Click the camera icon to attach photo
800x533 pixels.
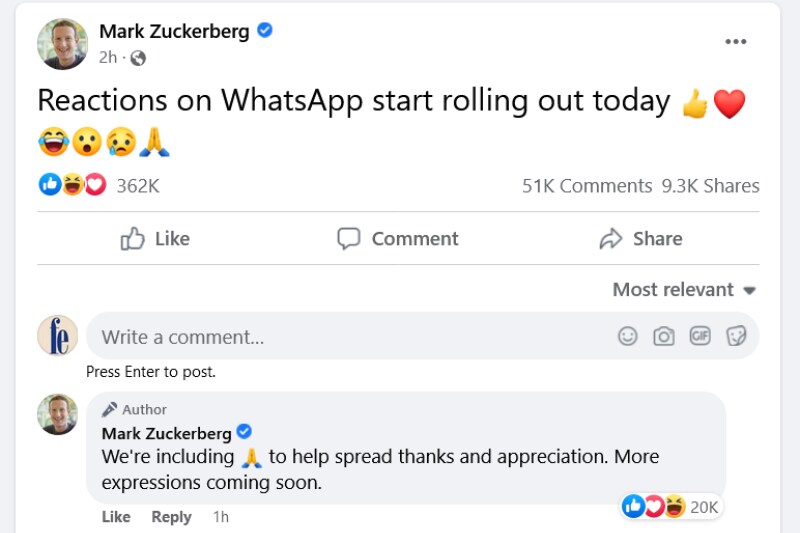pos(664,336)
